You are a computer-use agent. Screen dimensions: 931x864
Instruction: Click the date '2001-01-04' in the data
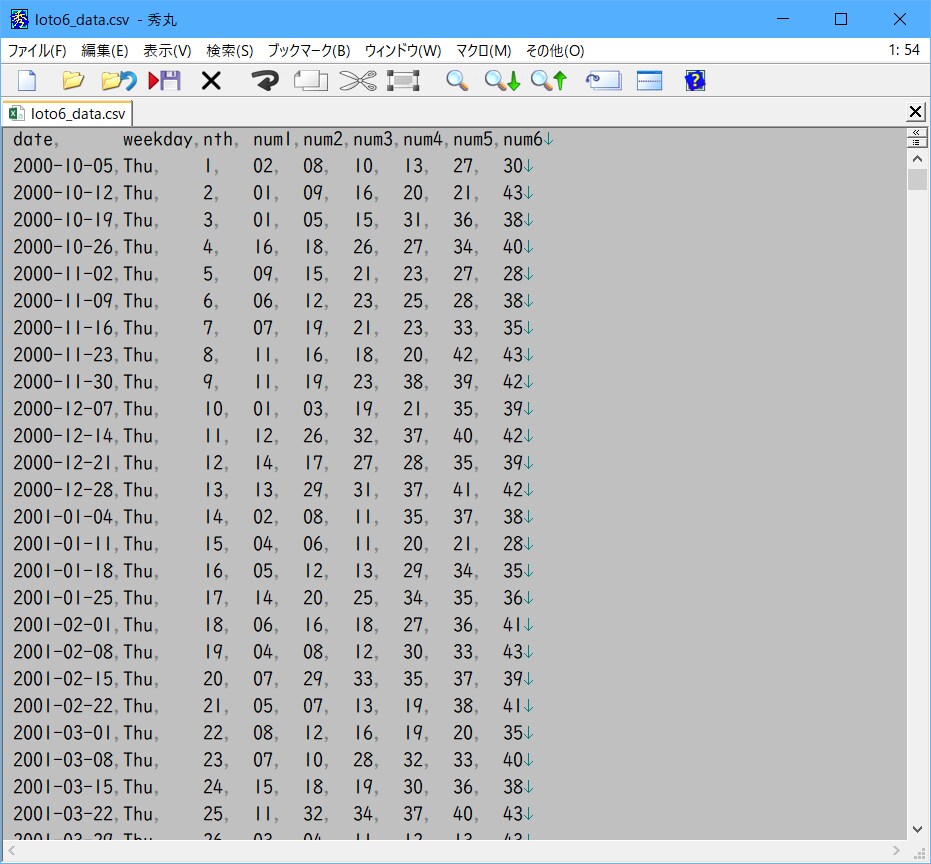coord(63,517)
